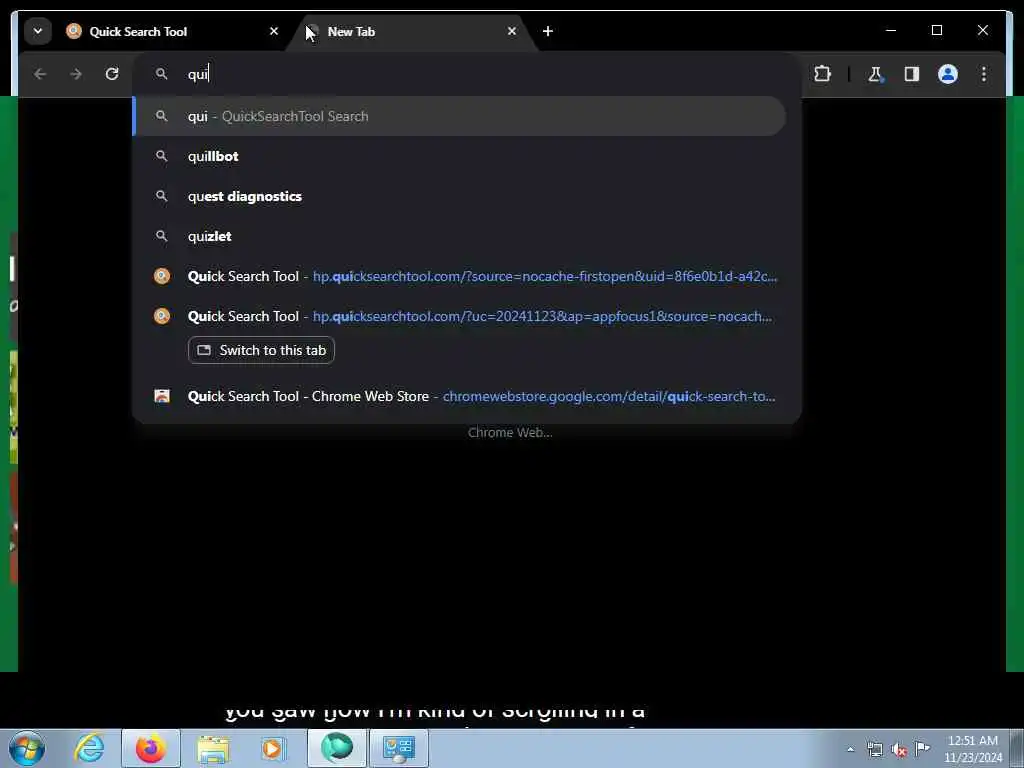
Task: Open the Extensions puzzle icon
Action: (x=822, y=74)
